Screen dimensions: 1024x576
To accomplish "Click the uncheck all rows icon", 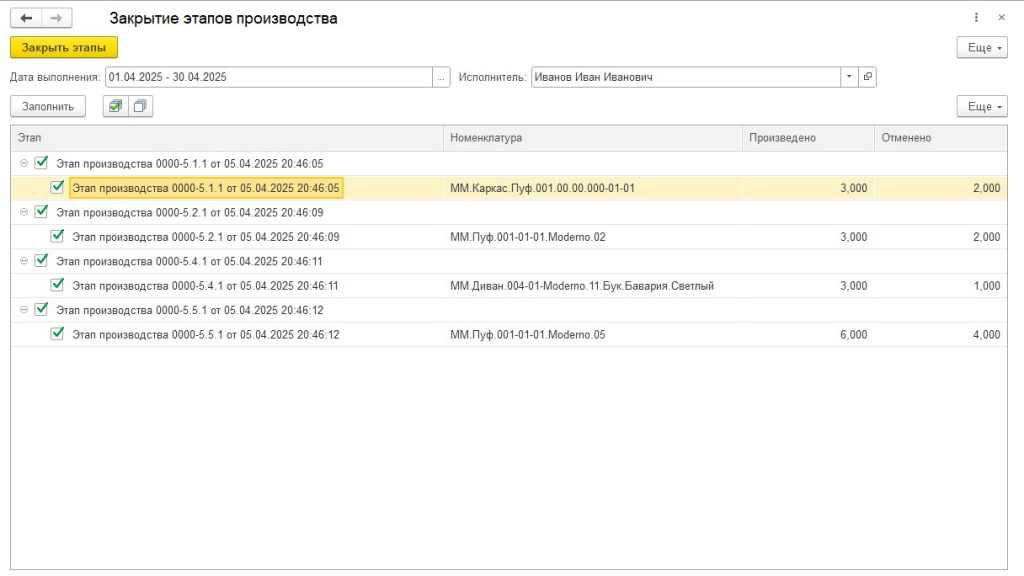I will click(x=140, y=106).
